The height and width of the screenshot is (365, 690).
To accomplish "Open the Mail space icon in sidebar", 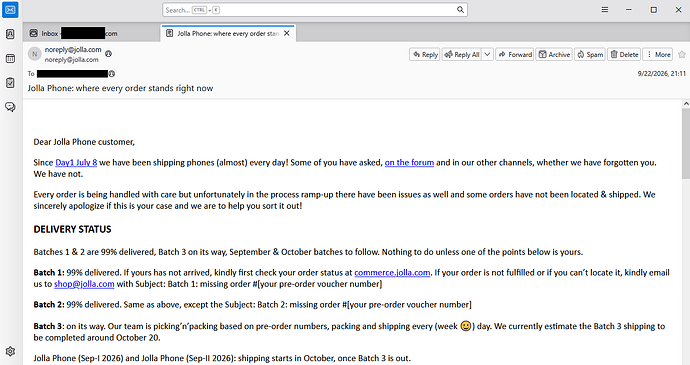I will 10,10.
